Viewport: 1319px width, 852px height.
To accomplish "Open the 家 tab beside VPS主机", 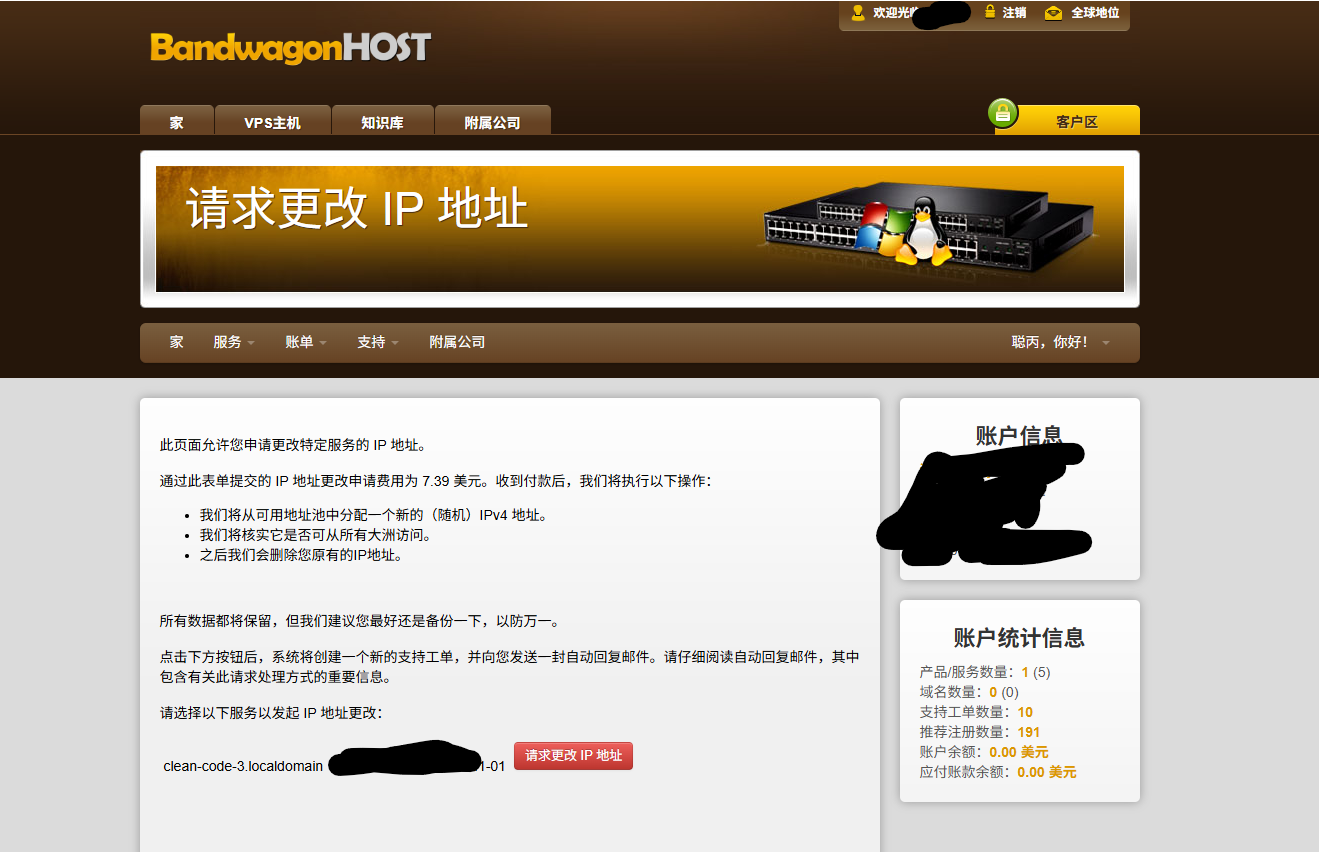I will [177, 120].
